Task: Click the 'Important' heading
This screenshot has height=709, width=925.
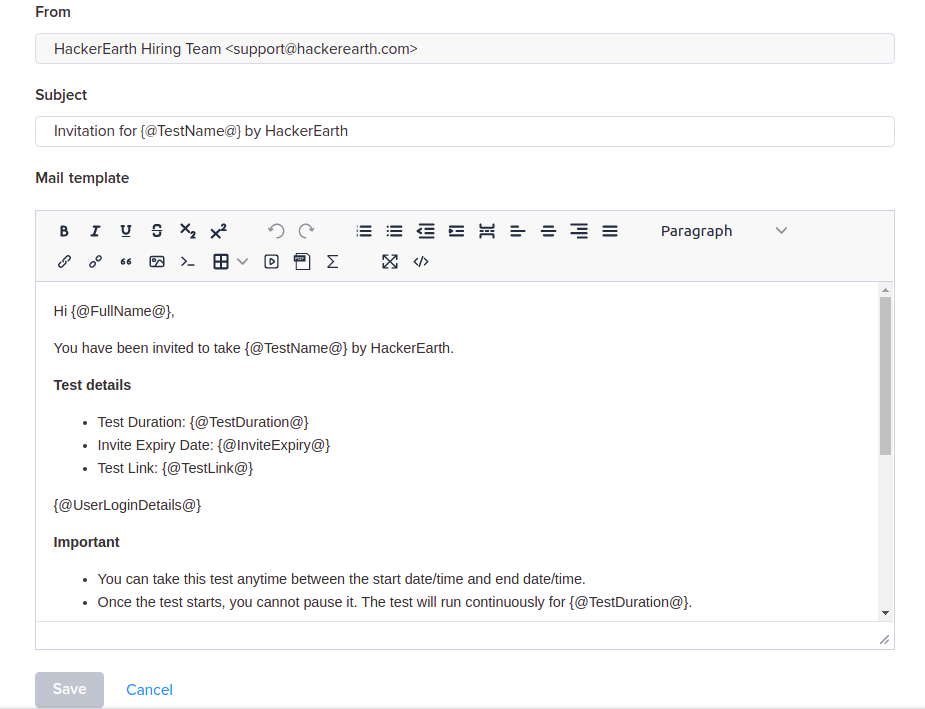Action: point(86,542)
